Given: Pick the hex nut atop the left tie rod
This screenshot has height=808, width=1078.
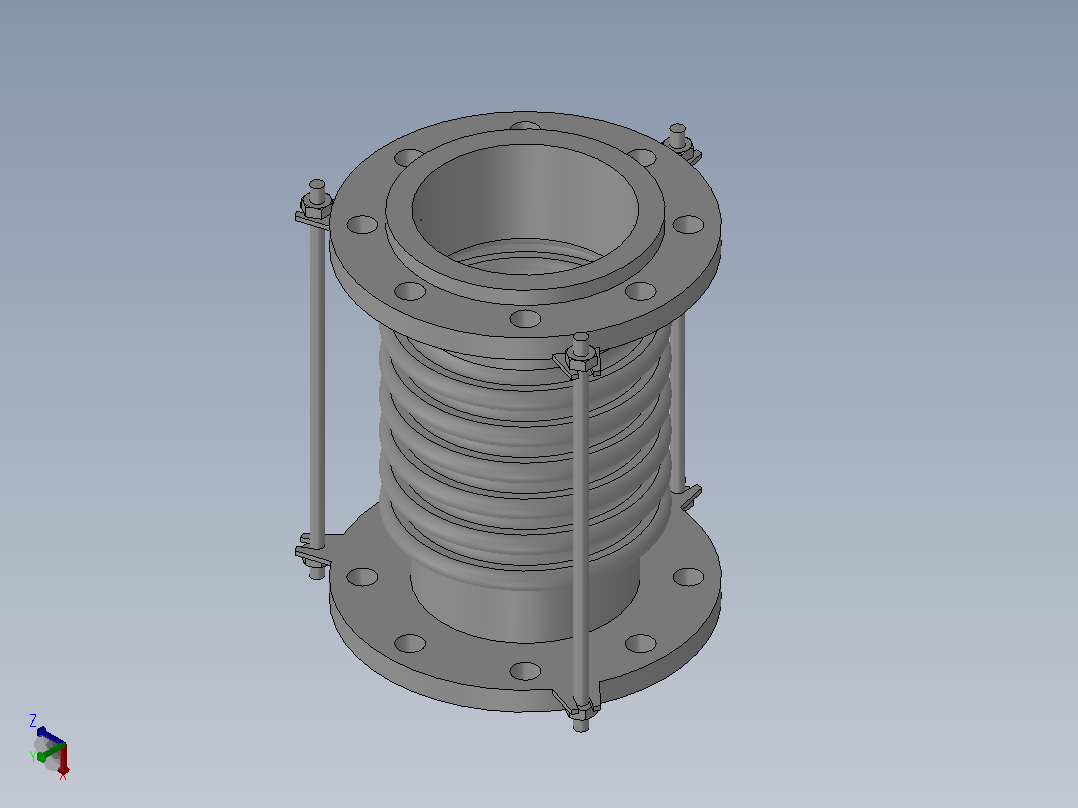Looking at the screenshot, I should (316, 205).
